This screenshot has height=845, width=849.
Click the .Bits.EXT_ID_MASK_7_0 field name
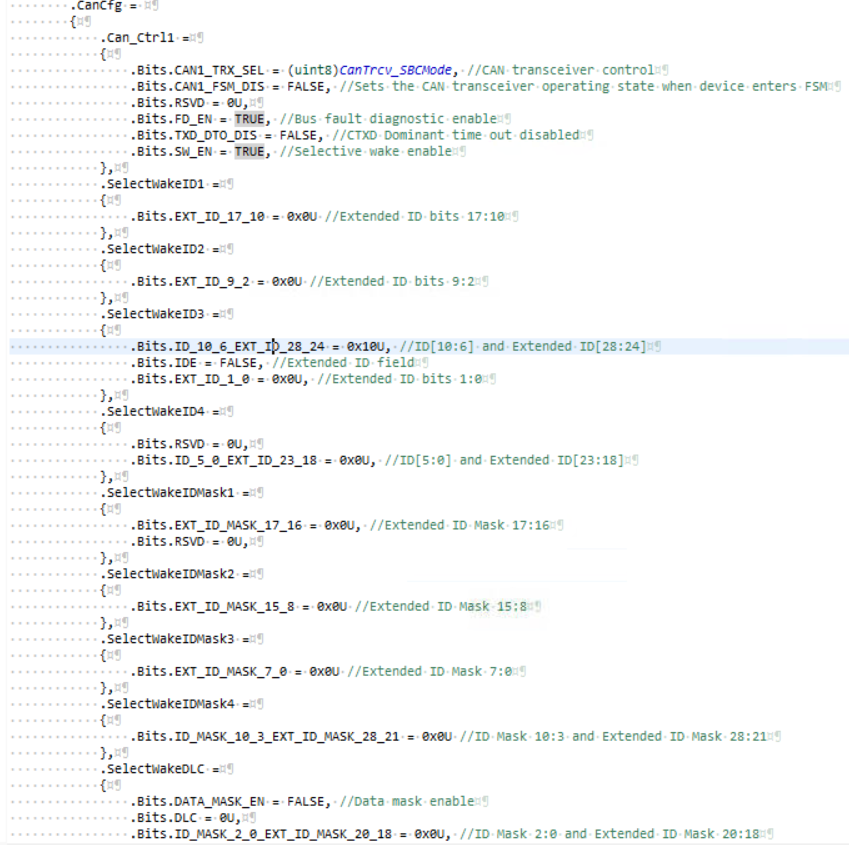click(x=208, y=671)
